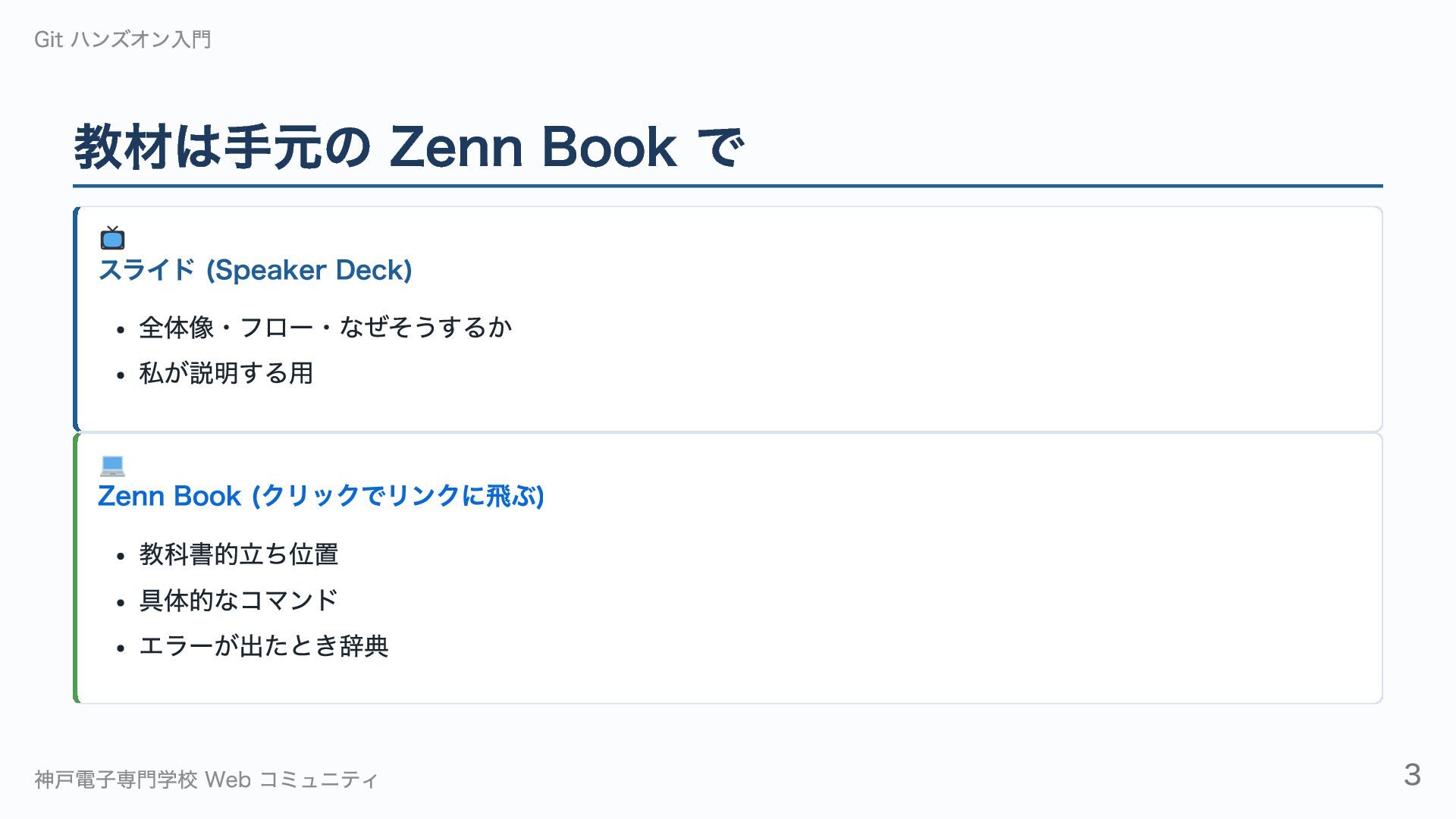
Task: Click the blue left border of the slide card
Action: [76, 318]
